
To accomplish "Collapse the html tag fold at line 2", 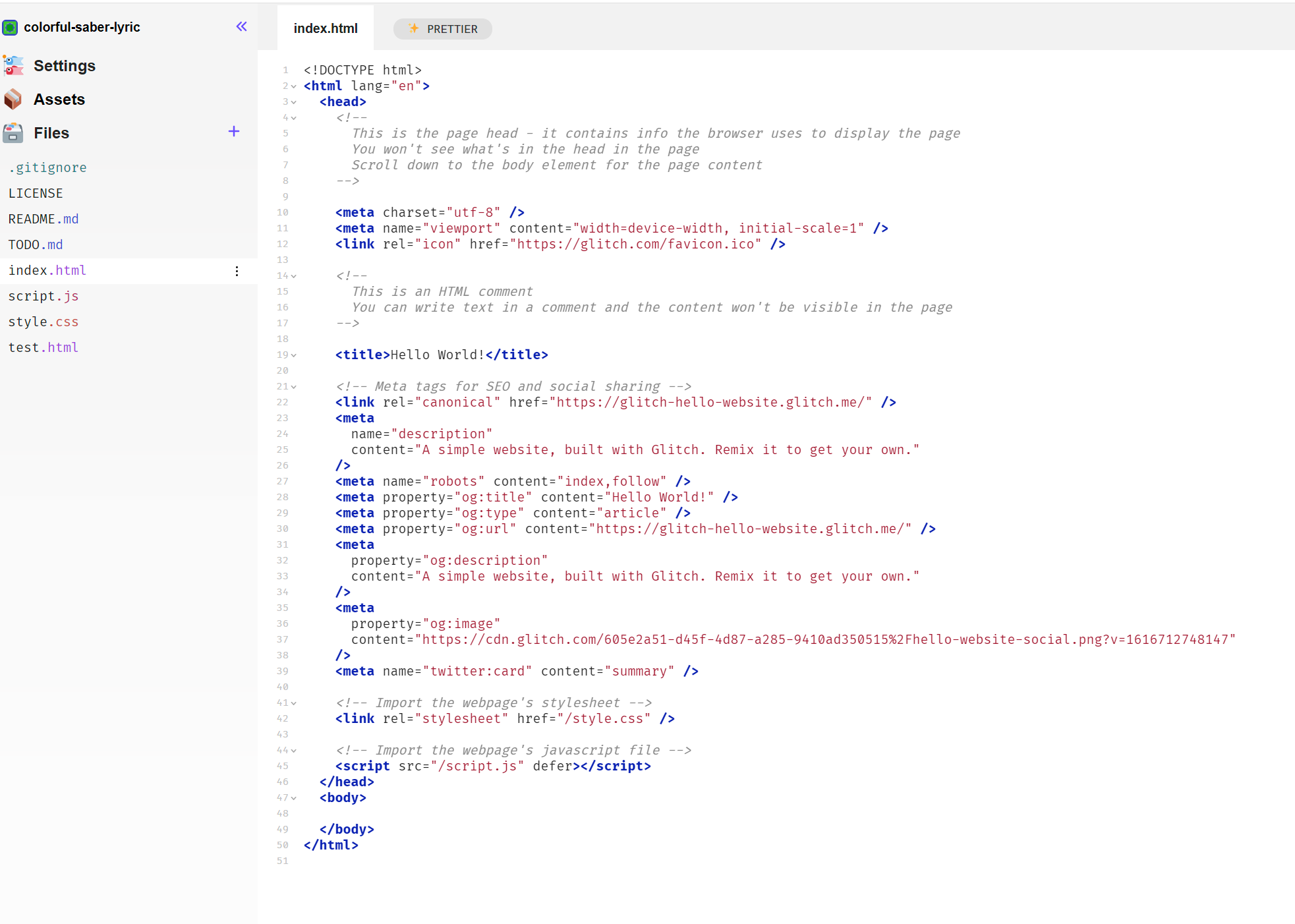I will click(x=294, y=86).
